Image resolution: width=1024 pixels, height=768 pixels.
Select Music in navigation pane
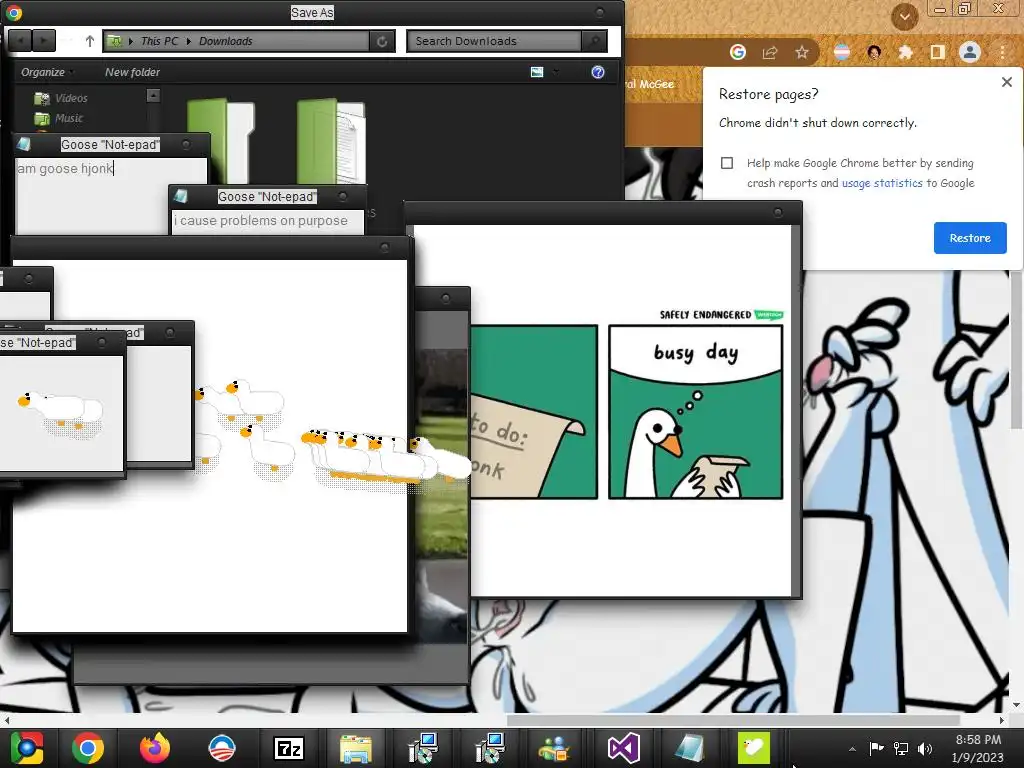59,118
